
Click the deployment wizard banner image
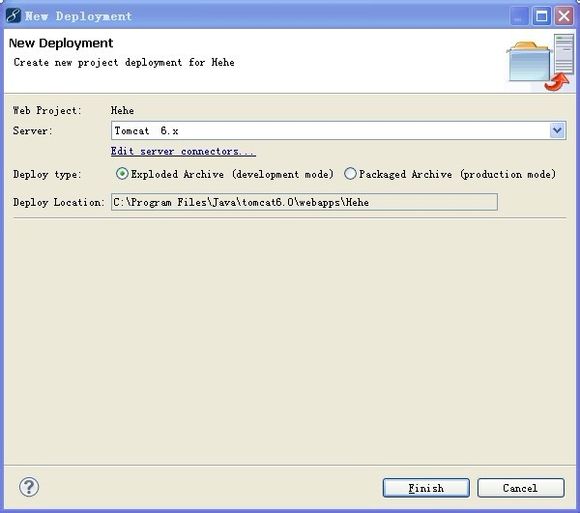coord(540,62)
